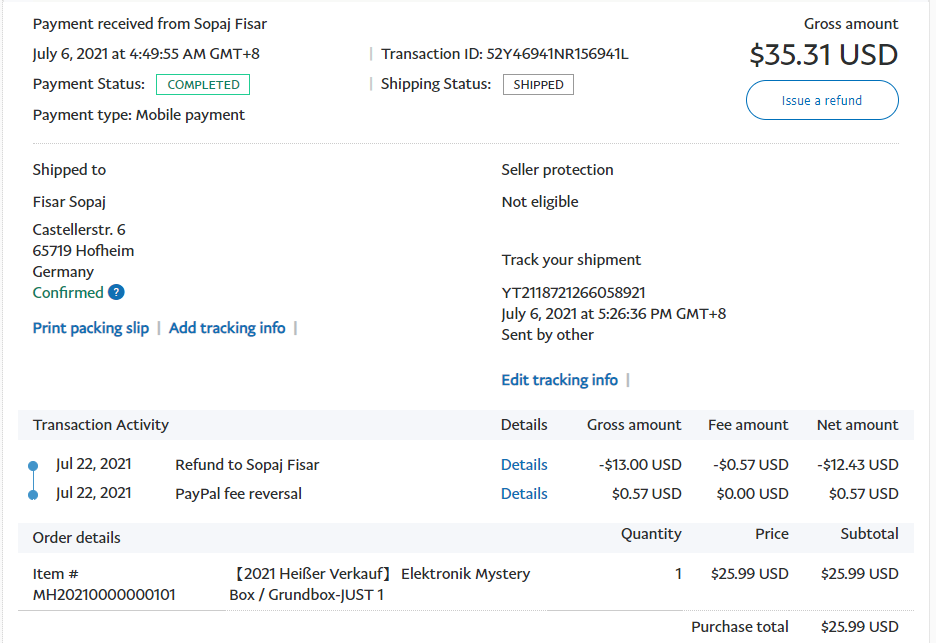Screen dimensions: 936x643
Task: Click the timeline dot beside the refund entry
Action: pyautogui.click(x=33, y=466)
